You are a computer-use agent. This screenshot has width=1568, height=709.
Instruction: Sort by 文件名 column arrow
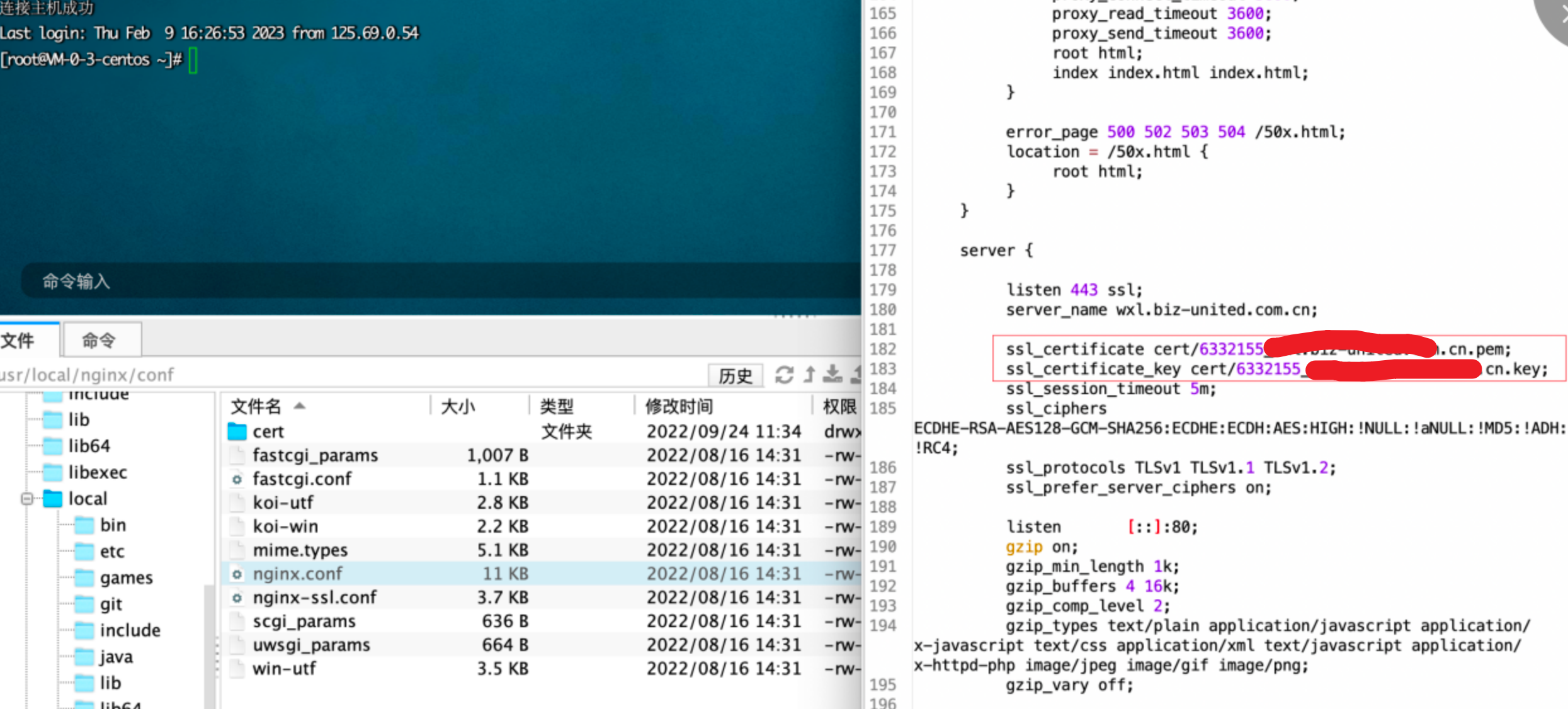[x=300, y=406]
